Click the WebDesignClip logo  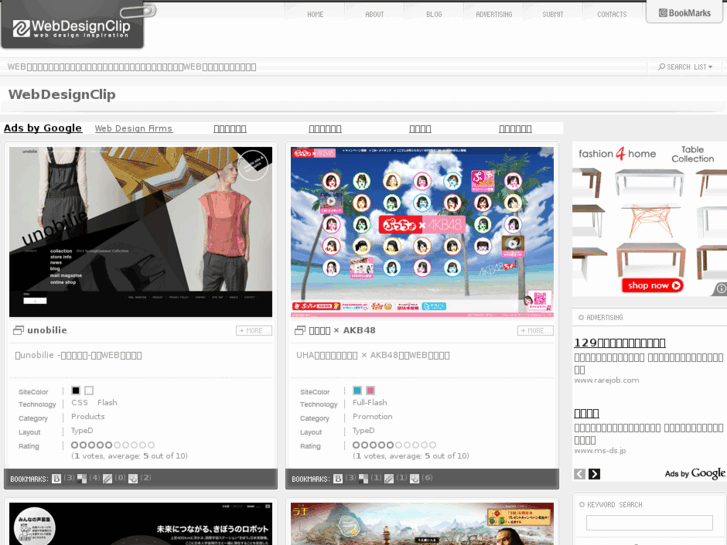coord(71,27)
